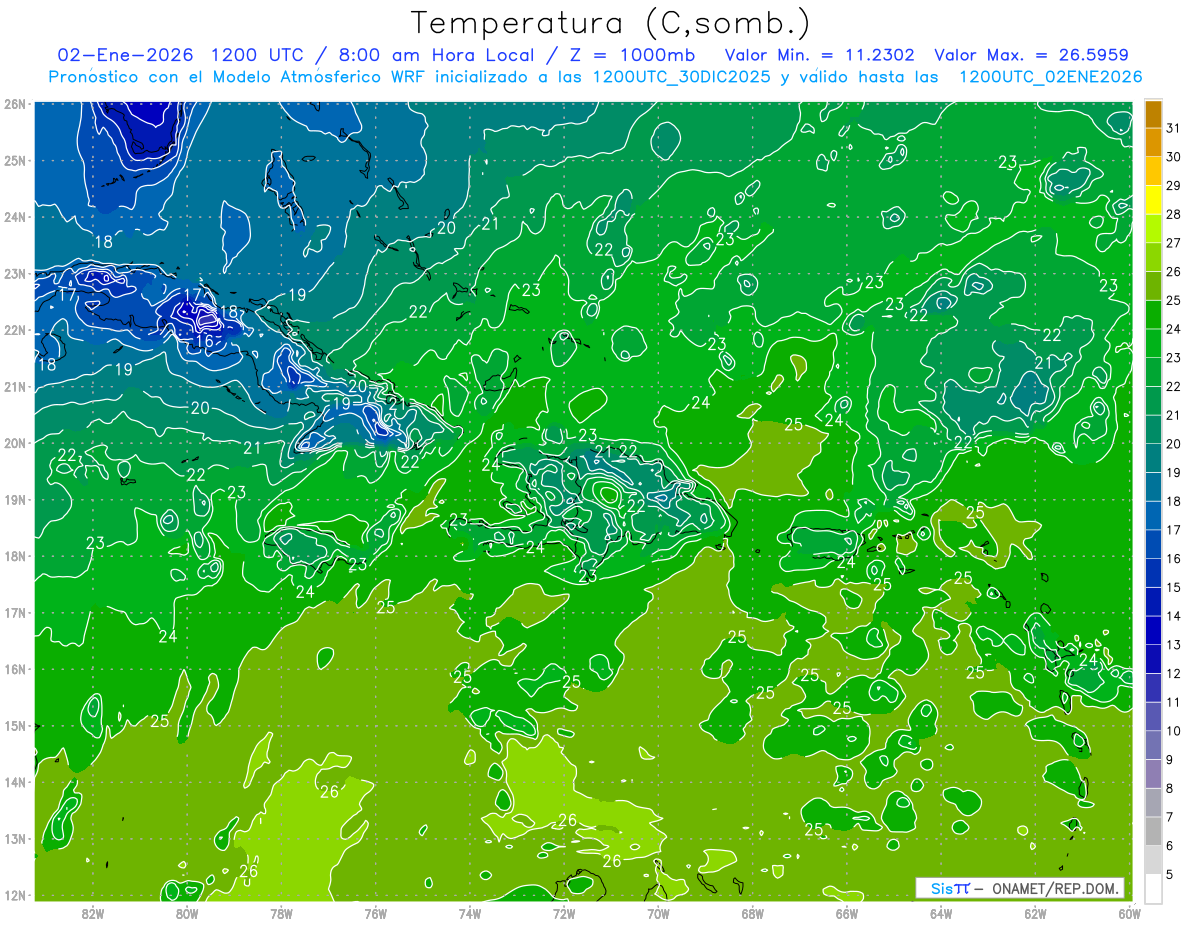Click the 13N latitude axis label
1200x927 pixels.
coord(14,838)
